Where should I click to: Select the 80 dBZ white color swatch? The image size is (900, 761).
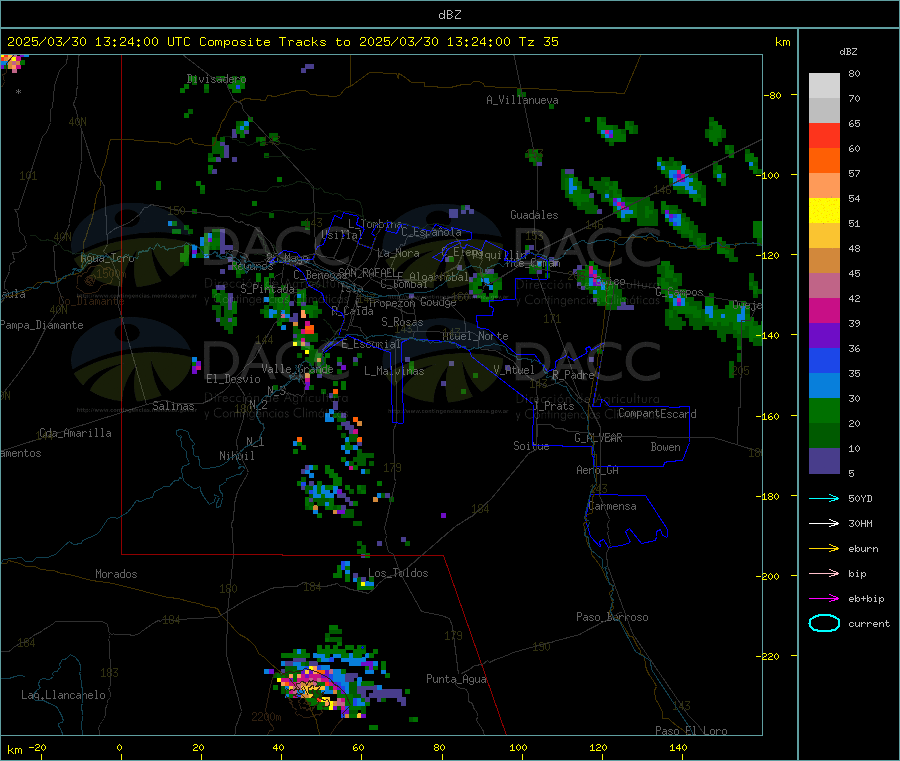[x=824, y=86]
